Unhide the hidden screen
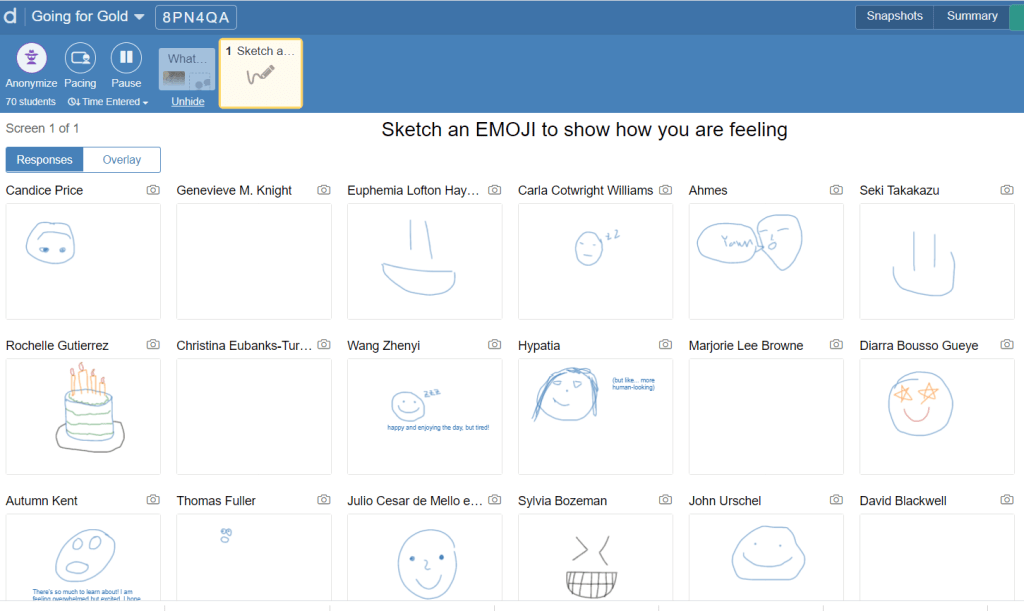Screen dimensions: 1024x611 point(187,102)
